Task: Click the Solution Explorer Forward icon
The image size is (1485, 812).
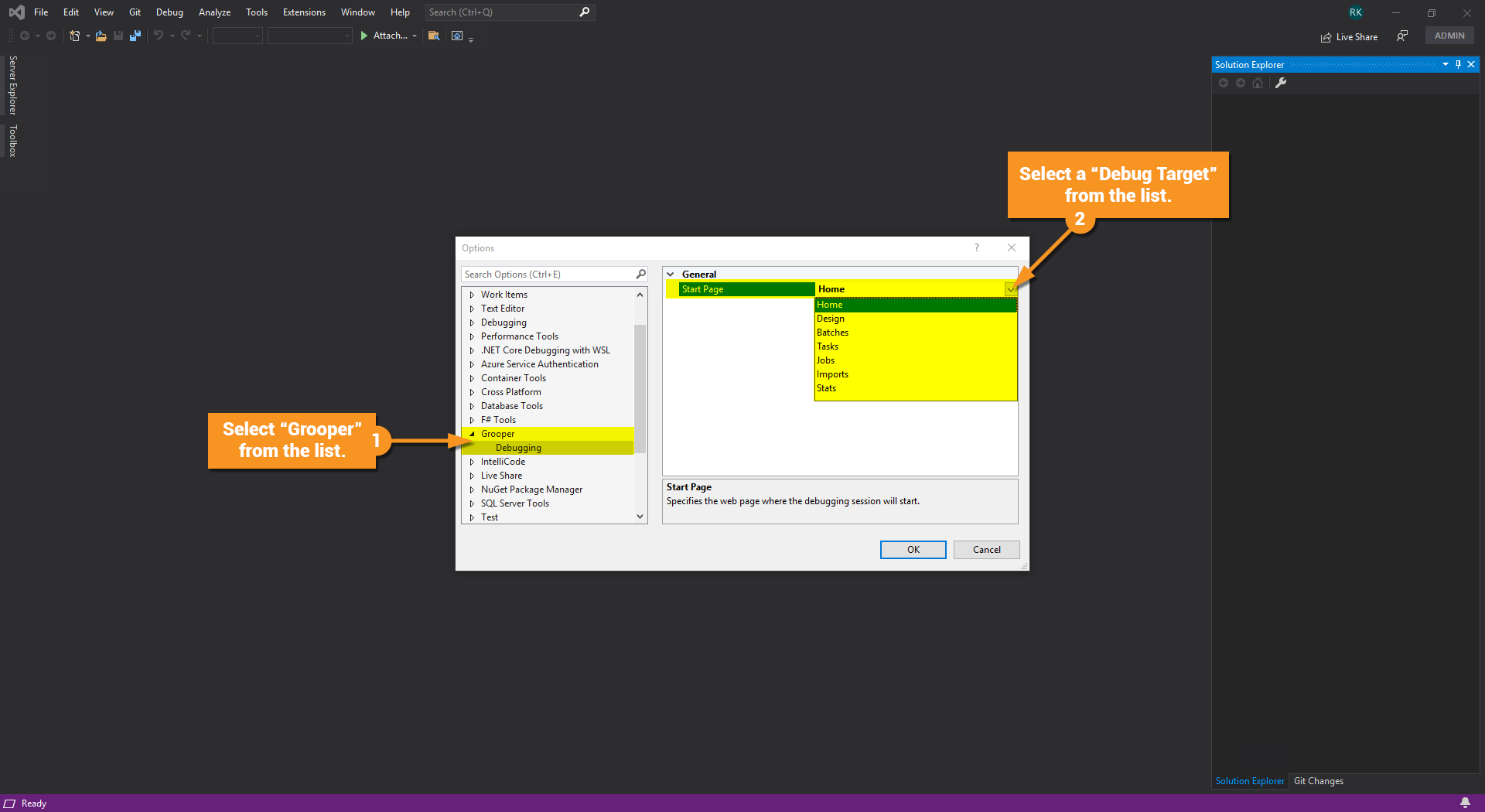Action: 1241,83
